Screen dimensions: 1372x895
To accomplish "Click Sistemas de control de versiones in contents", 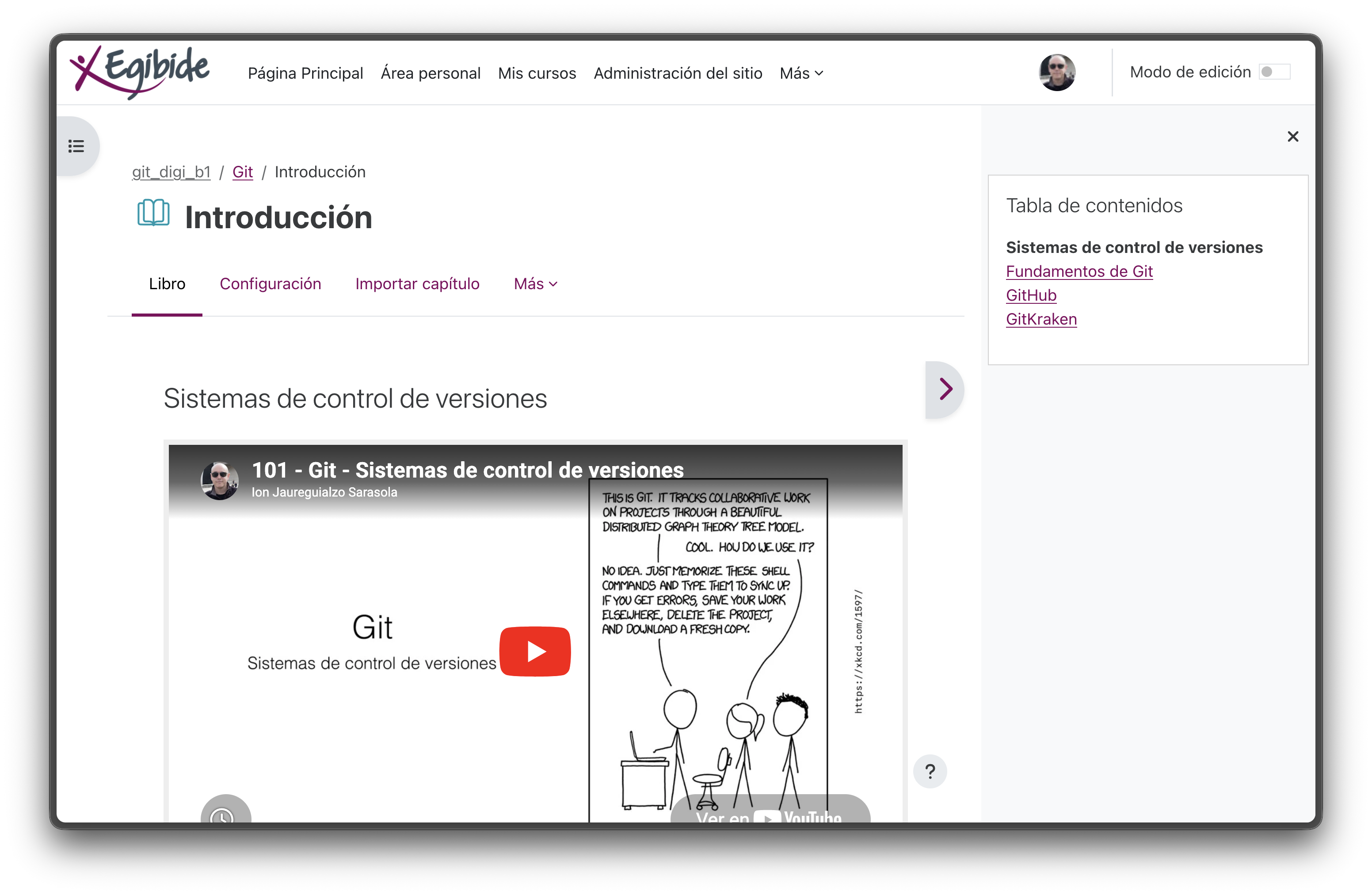I will [1134, 247].
